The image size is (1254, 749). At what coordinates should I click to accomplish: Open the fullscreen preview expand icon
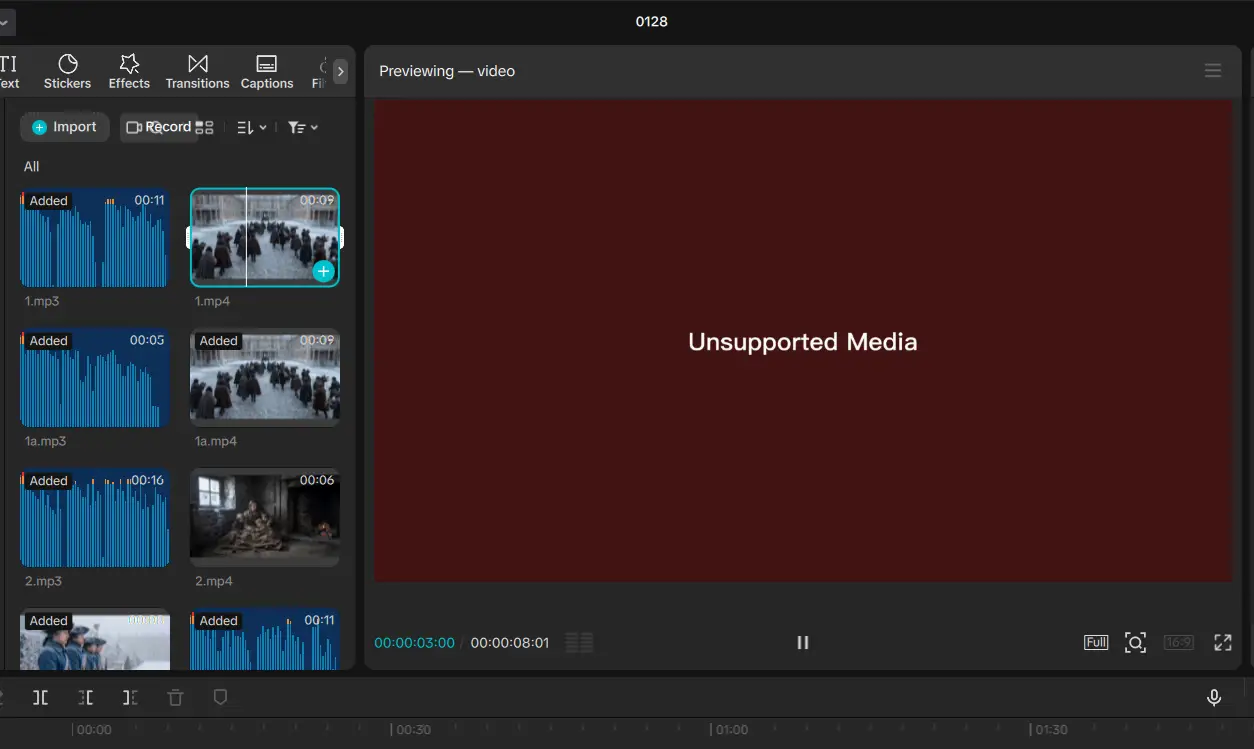(1222, 643)
